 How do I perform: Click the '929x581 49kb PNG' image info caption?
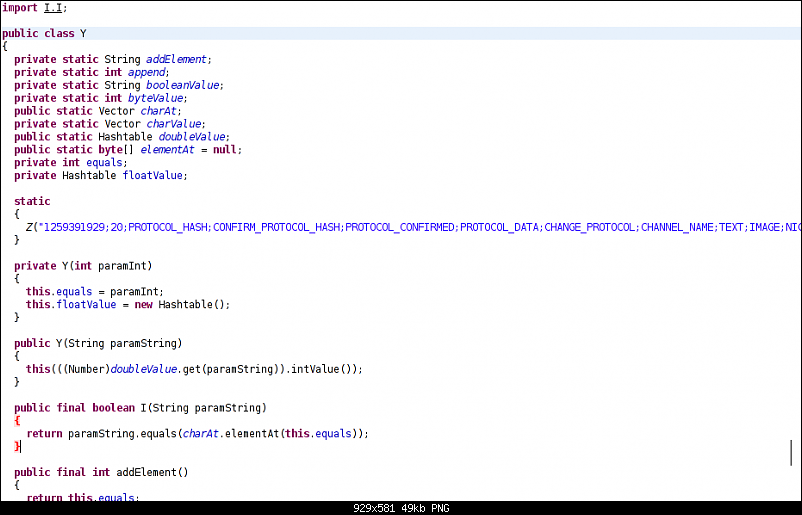tap(401, 508)
